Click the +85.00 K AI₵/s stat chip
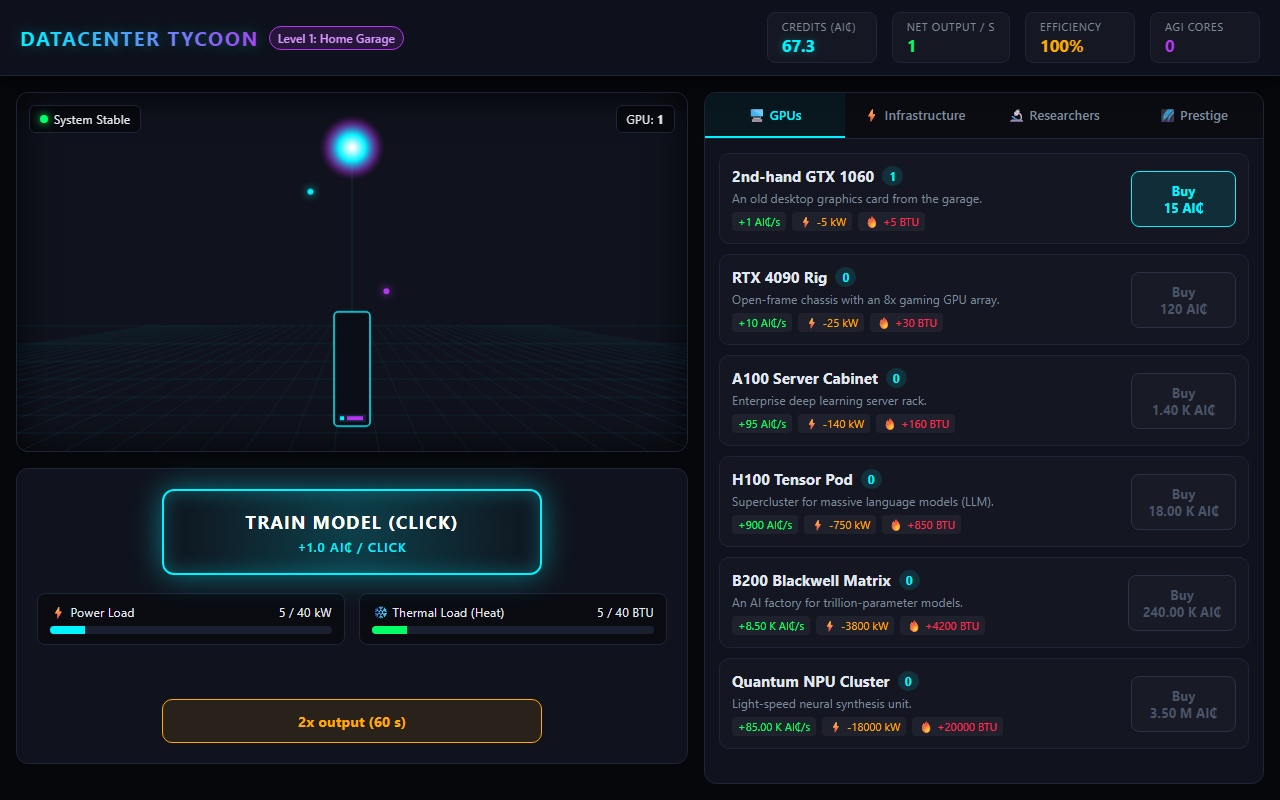The height and width of the screenshot is (800, 1280). point(774,727)
